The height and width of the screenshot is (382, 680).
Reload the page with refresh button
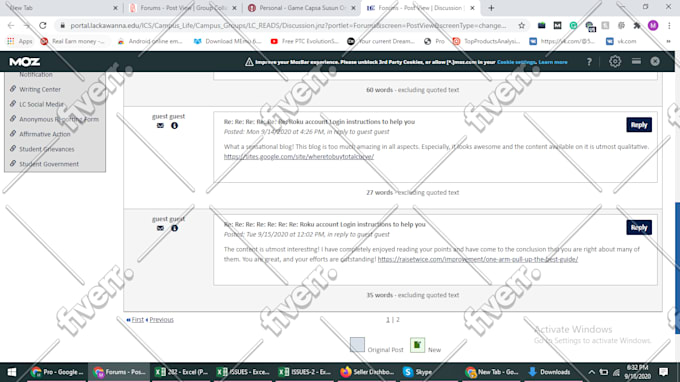coord(42,26)
